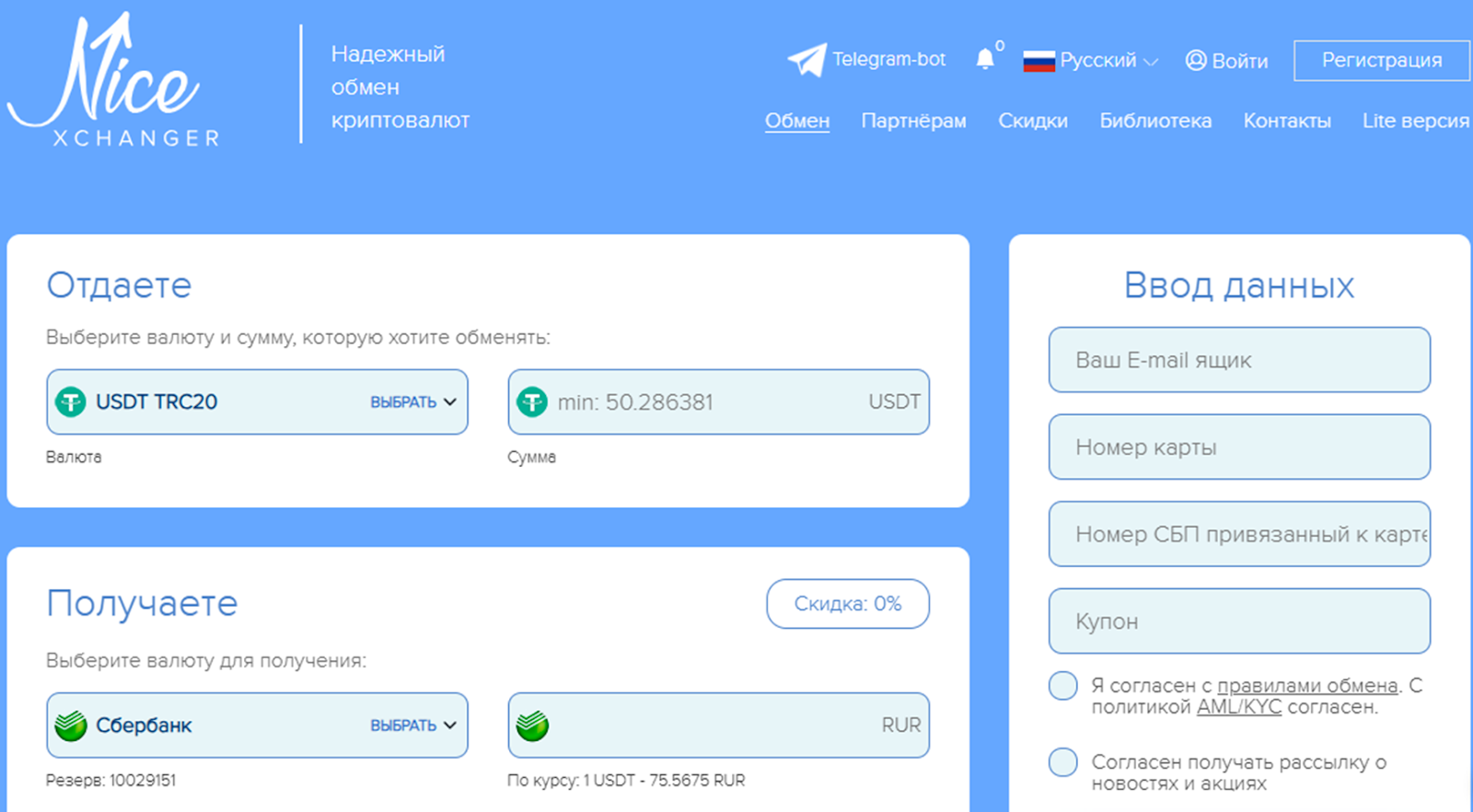Click the Получаете heading
The width and height of the screenshot is (1473, 812).
(x=142, y=604)
